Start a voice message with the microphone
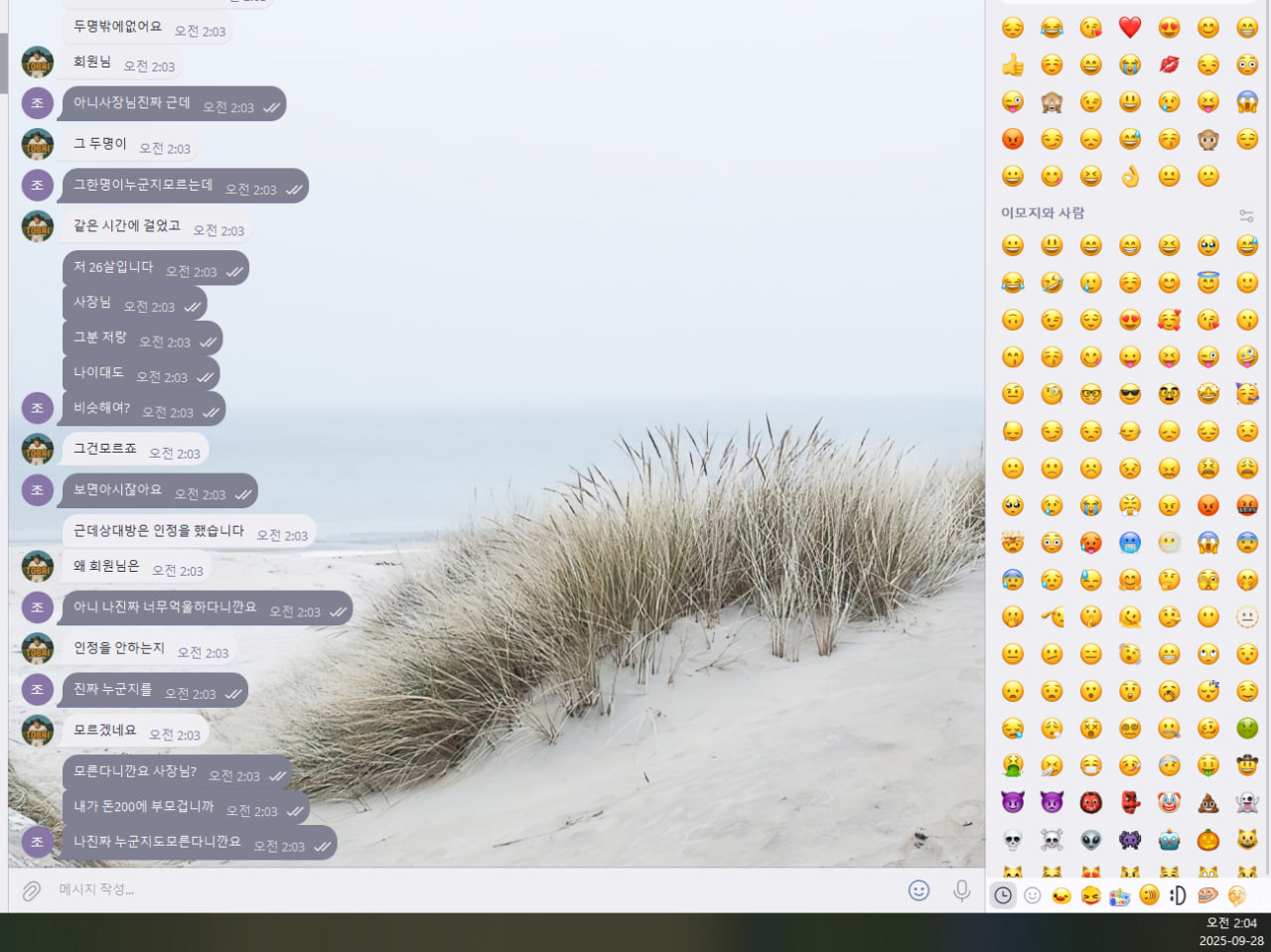The height and width of the screenshot is (952, 1271). point(961,890)
